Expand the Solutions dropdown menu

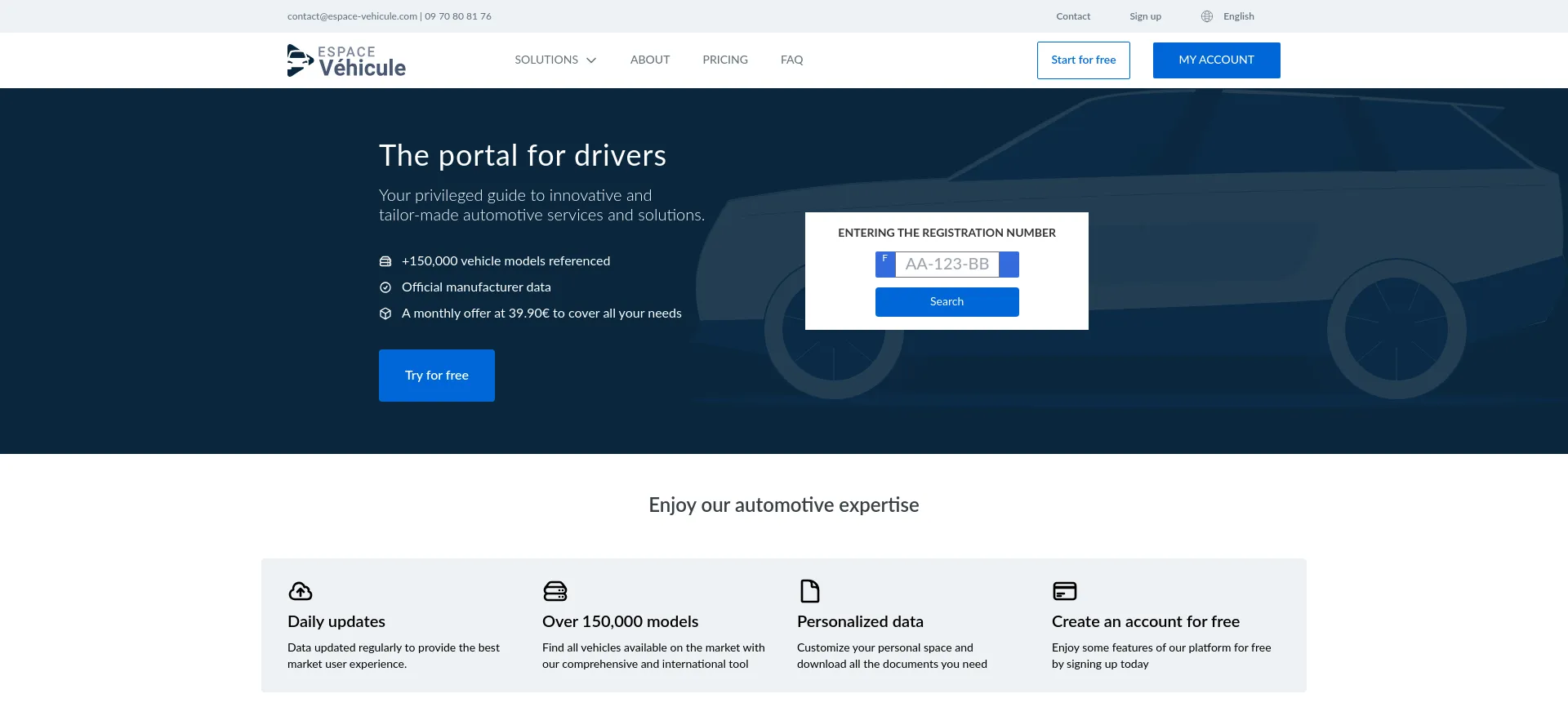click(x=546, y=60)
